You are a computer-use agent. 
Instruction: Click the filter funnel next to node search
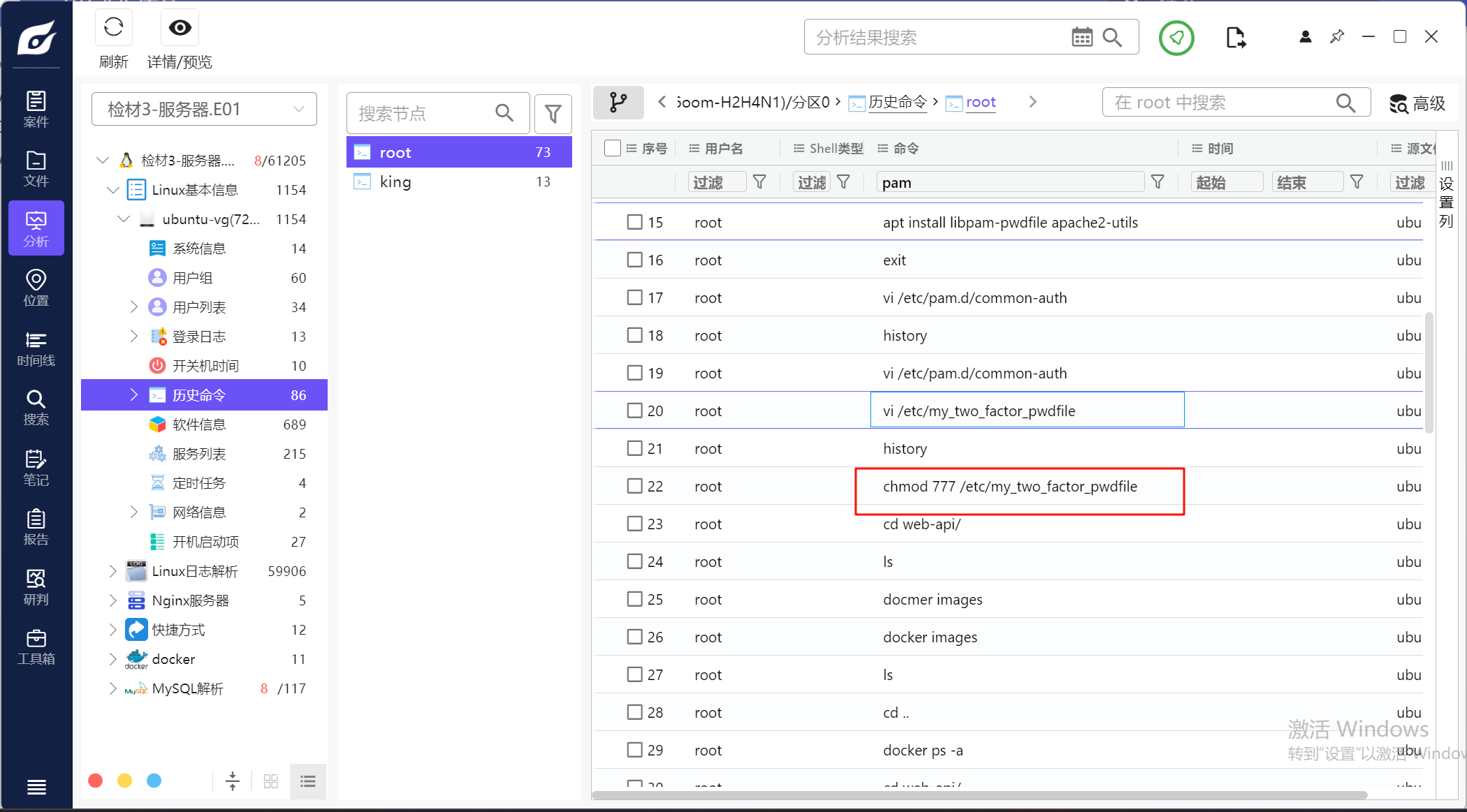[x=553, y=113]
